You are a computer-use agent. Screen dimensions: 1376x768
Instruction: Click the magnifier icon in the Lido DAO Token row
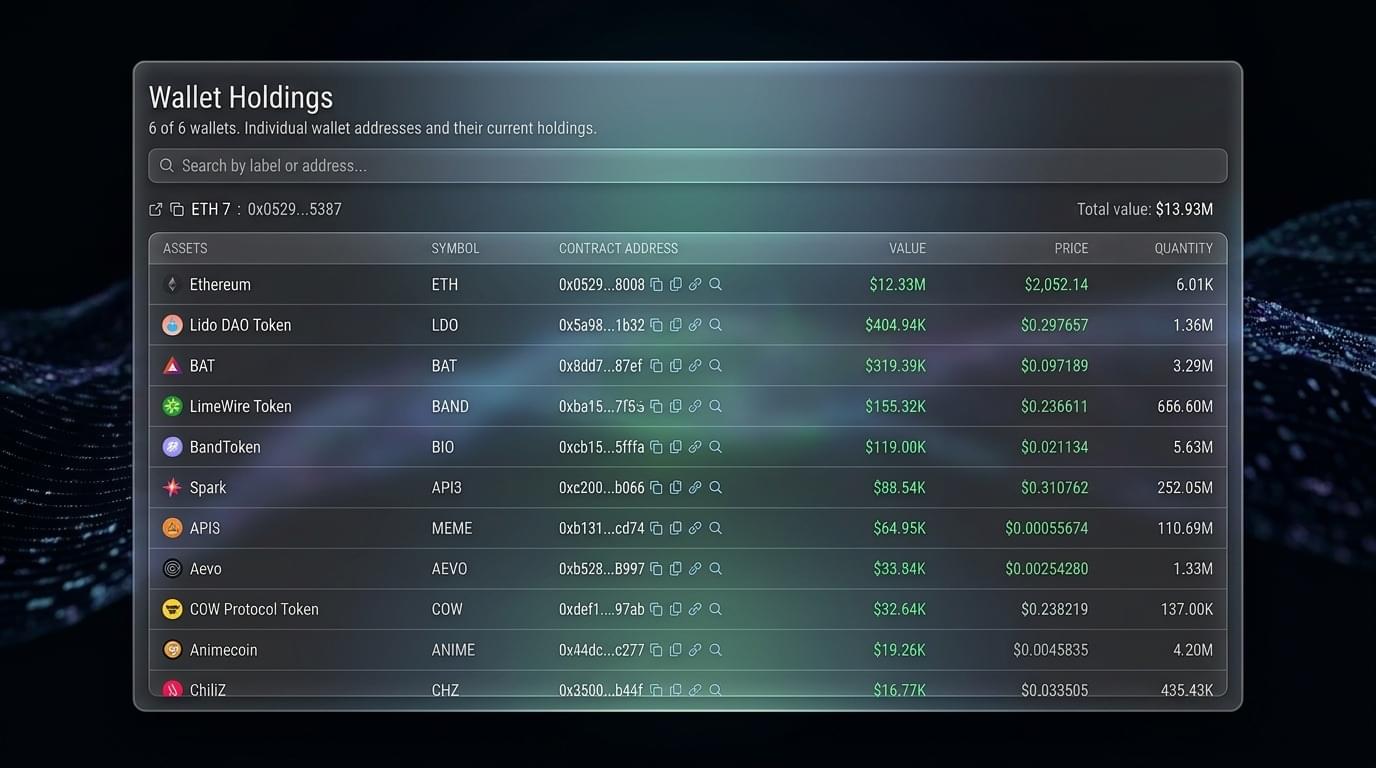click(x=715, y=325)
